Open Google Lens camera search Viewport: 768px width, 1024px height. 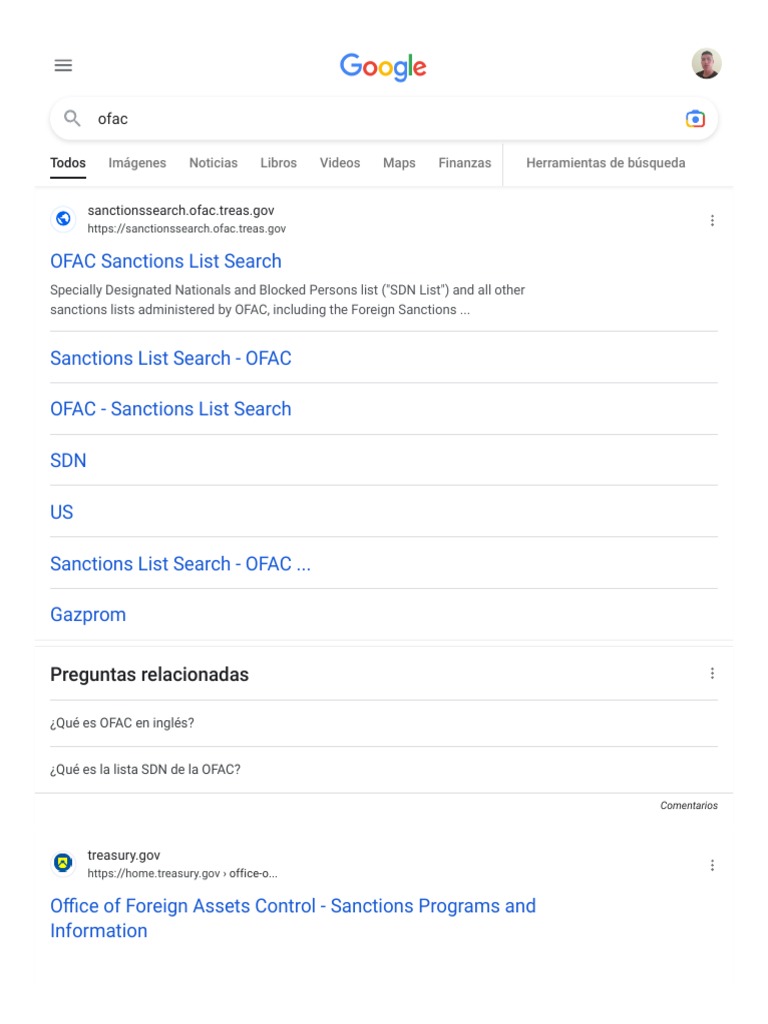tap(695, 119)
